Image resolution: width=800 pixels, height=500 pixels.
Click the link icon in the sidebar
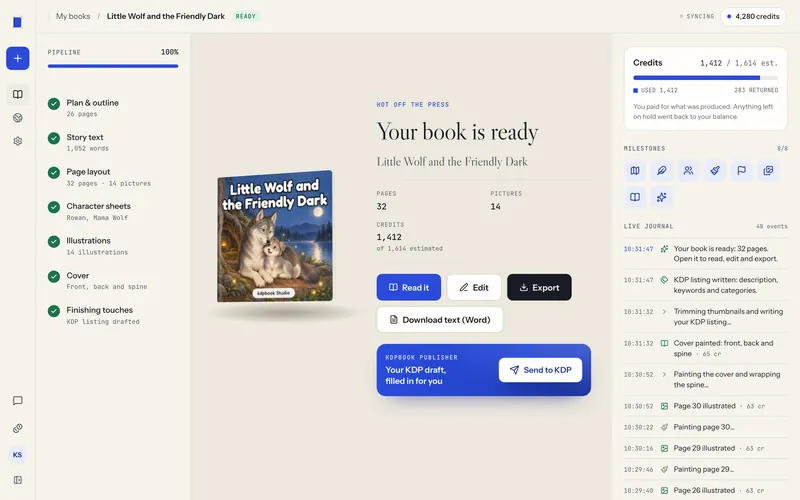pos(17,428)
